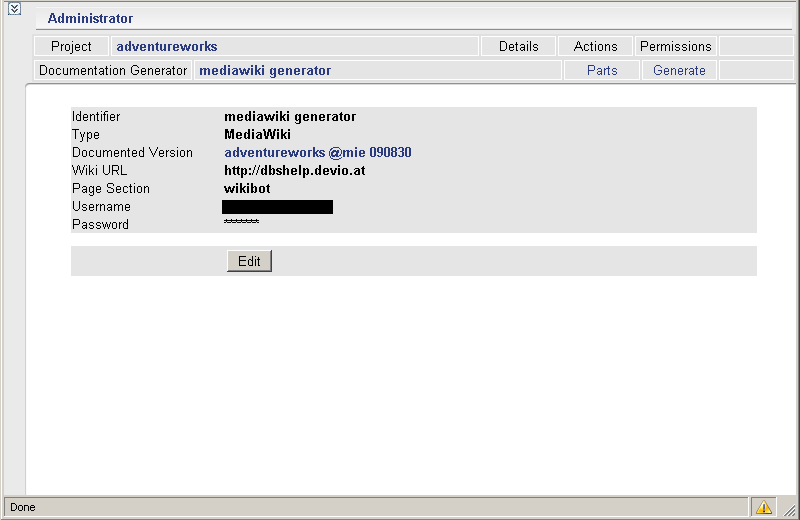The height and width of the screenshot is (520, 800).
Task: Click the Documentation Generator label
Action: point(113,70)
